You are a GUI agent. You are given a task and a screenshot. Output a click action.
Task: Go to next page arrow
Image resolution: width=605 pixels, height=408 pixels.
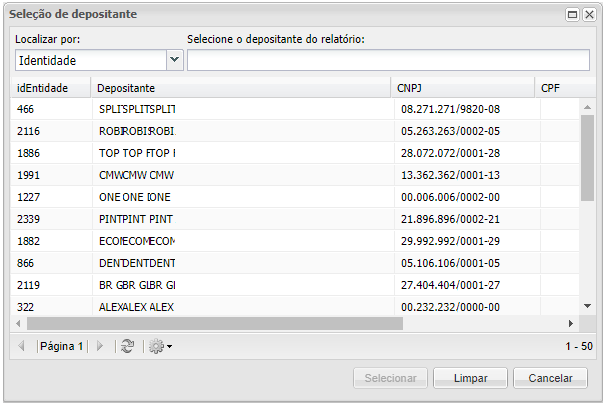(x=99, y=346)
